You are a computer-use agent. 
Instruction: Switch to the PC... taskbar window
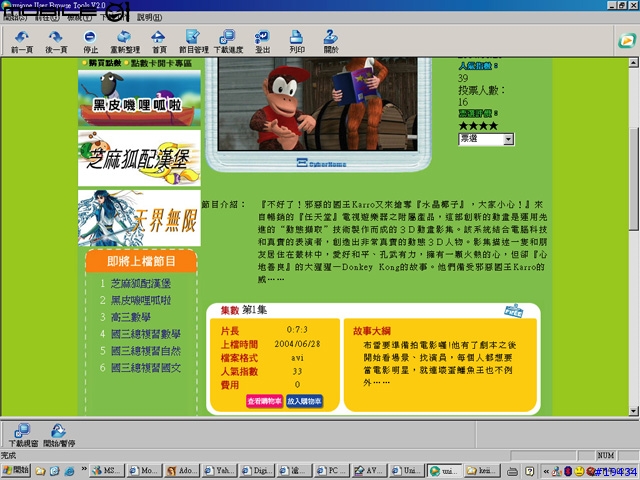coord(332,471)
